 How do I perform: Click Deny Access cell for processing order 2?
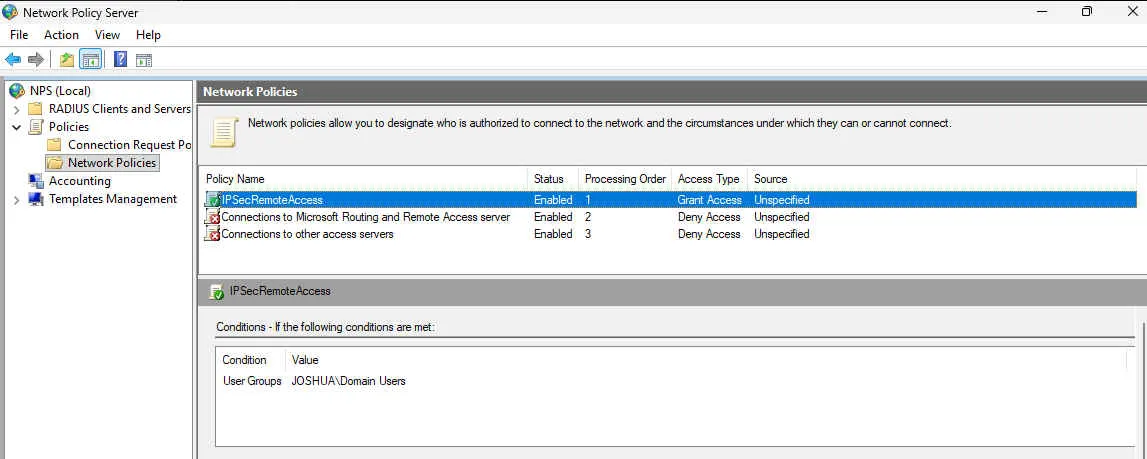pos(709,217)
